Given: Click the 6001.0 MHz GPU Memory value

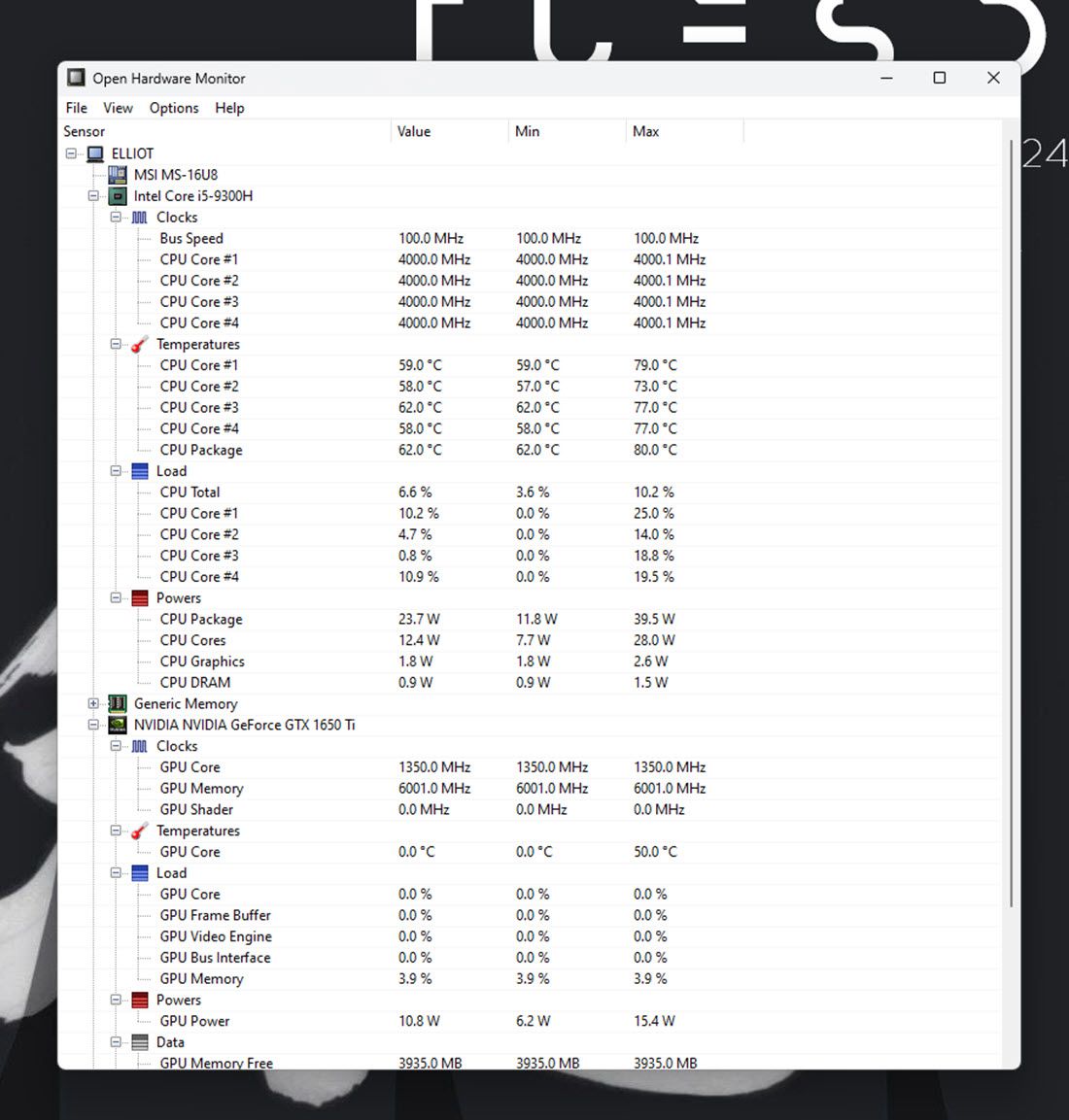Looking at the screenshot, I should (x=434, y=789).
